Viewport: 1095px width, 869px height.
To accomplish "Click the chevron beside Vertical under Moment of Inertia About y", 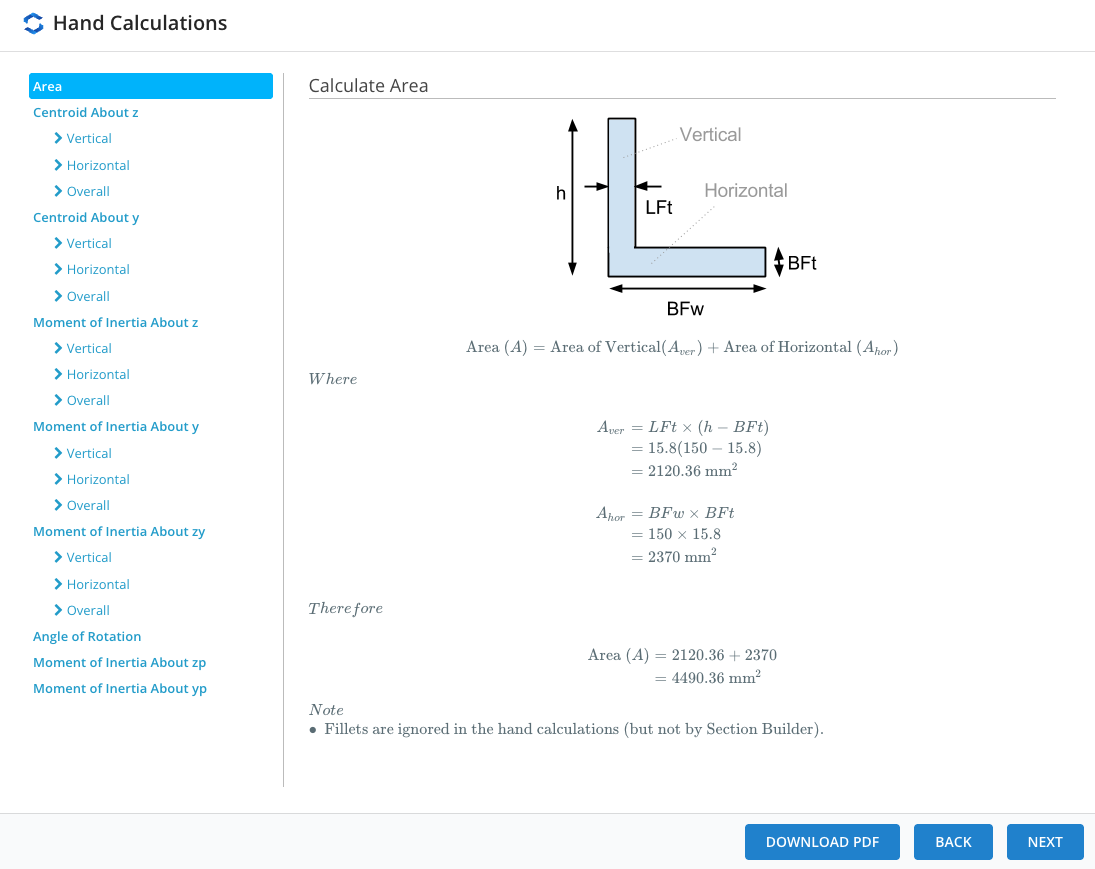I will [x=58, y=453].
